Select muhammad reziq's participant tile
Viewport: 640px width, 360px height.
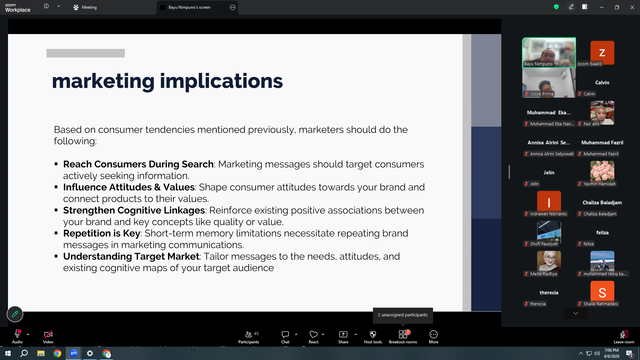pyautogui.click(x=602, y=262)
